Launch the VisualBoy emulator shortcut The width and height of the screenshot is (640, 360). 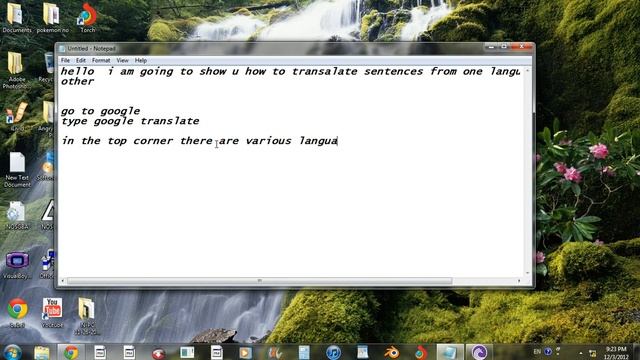point(17,265)
